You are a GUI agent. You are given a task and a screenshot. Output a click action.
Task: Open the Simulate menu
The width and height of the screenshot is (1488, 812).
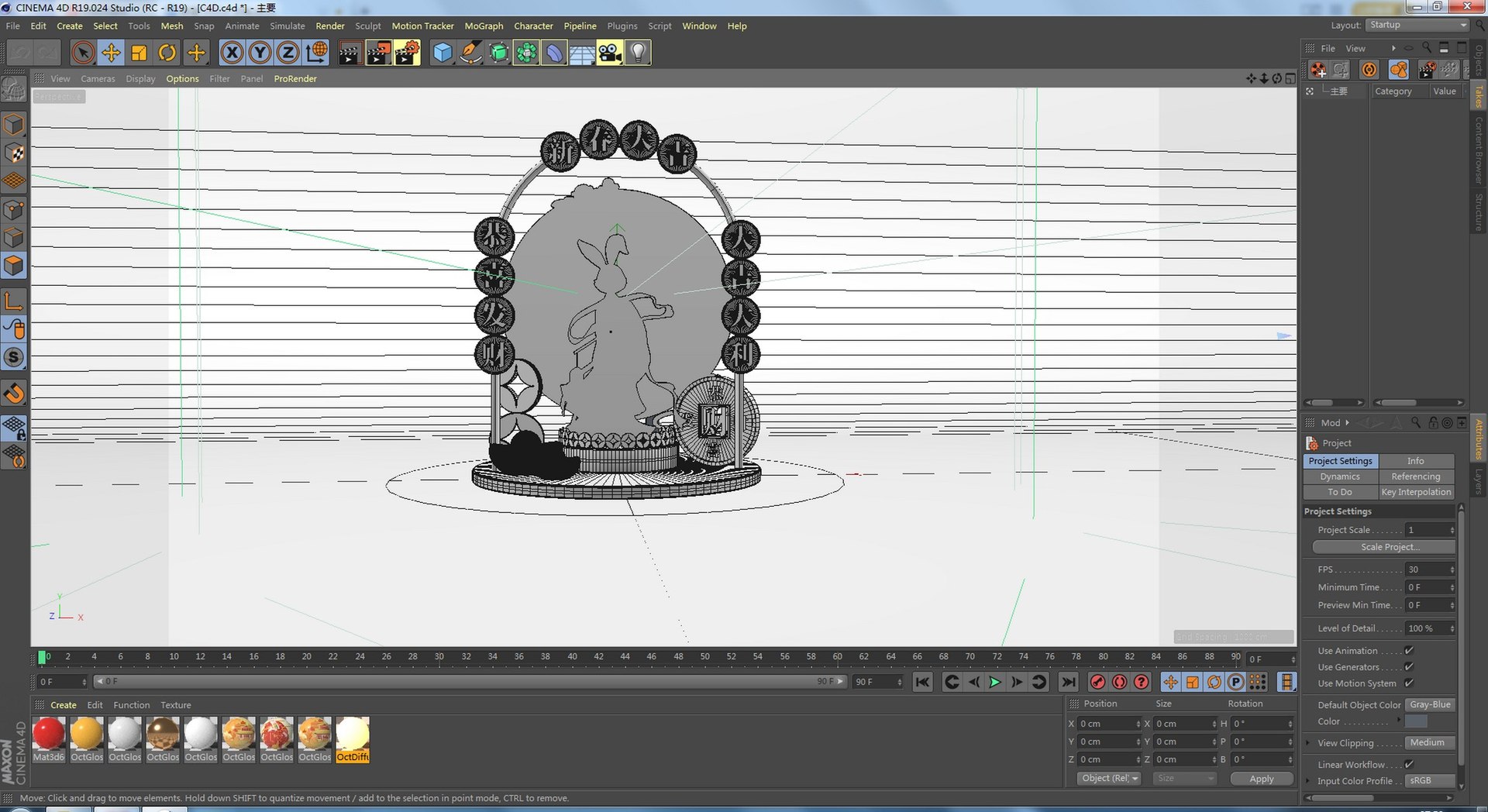tap(288, 26)
